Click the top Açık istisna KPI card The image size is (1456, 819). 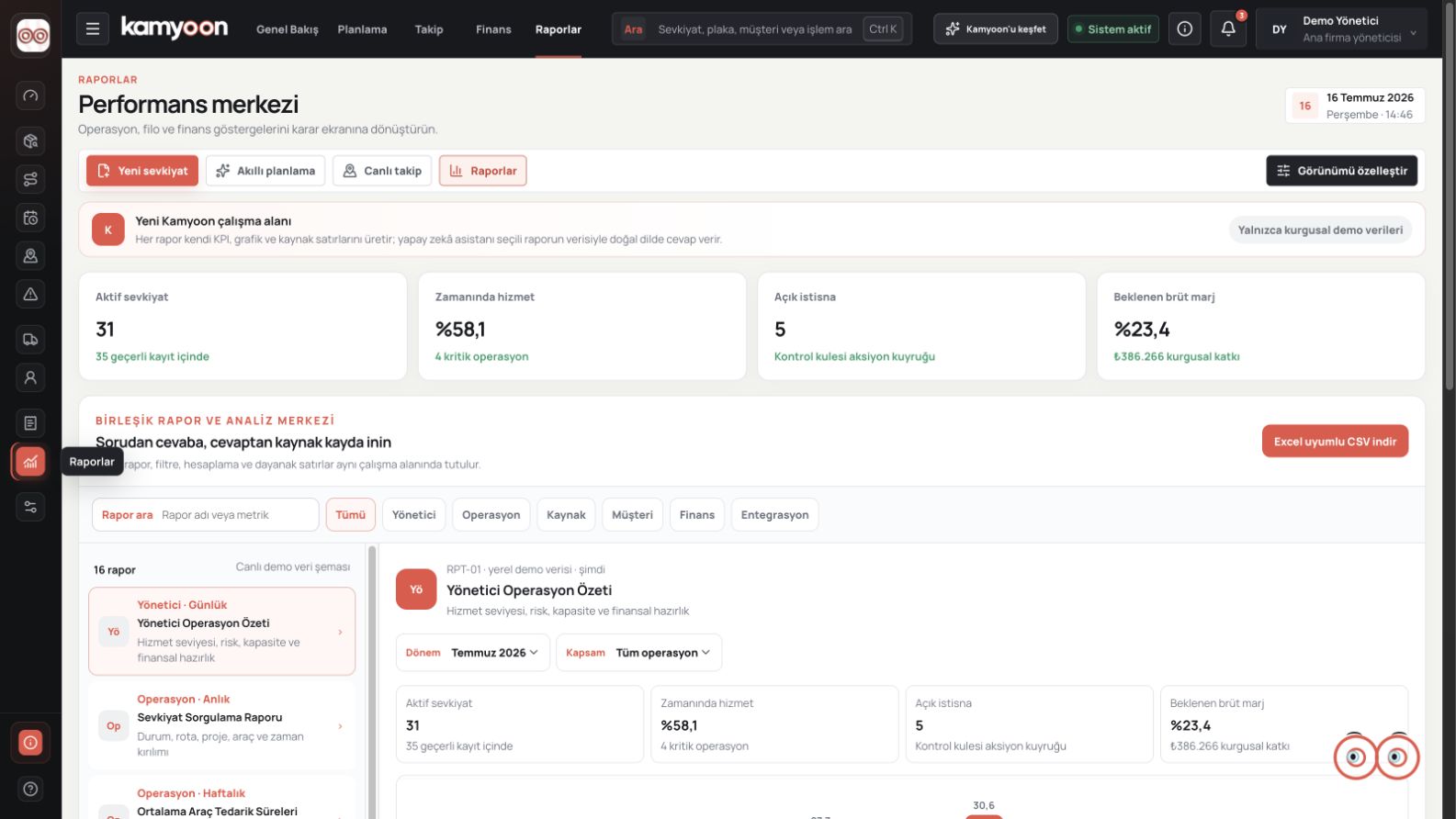[921, 326]
